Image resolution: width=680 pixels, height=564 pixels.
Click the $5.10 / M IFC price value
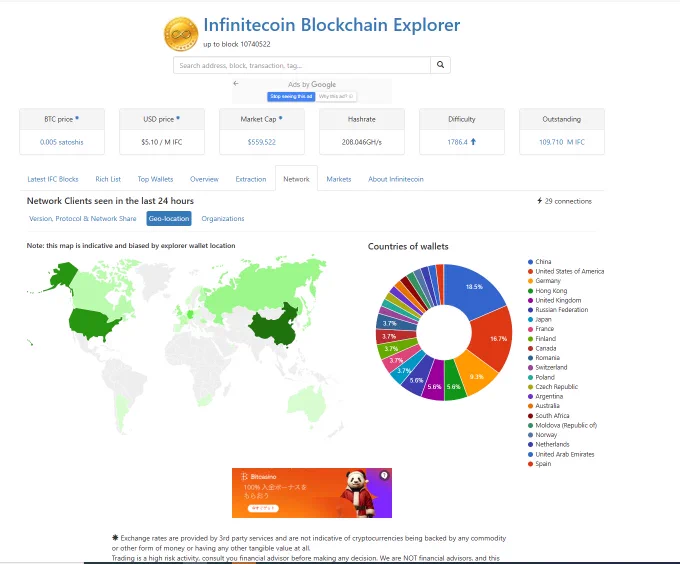coord(162,142)
